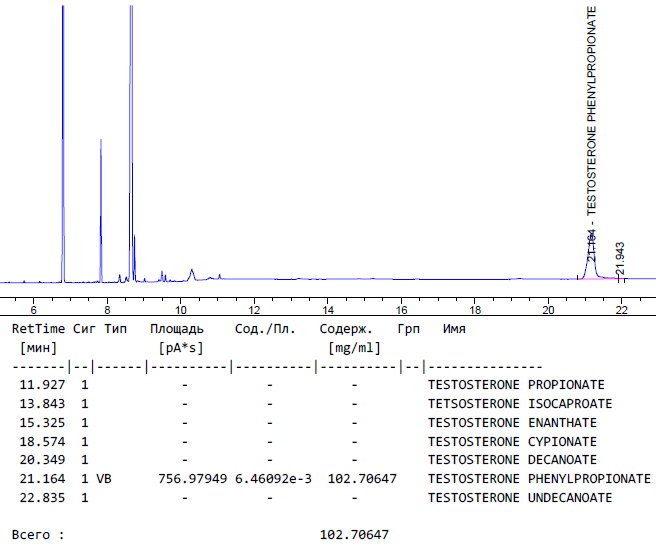Click the 6.46092e-3 ratio value
Viewport: 656px width, 547px height.
pos(273,479)
